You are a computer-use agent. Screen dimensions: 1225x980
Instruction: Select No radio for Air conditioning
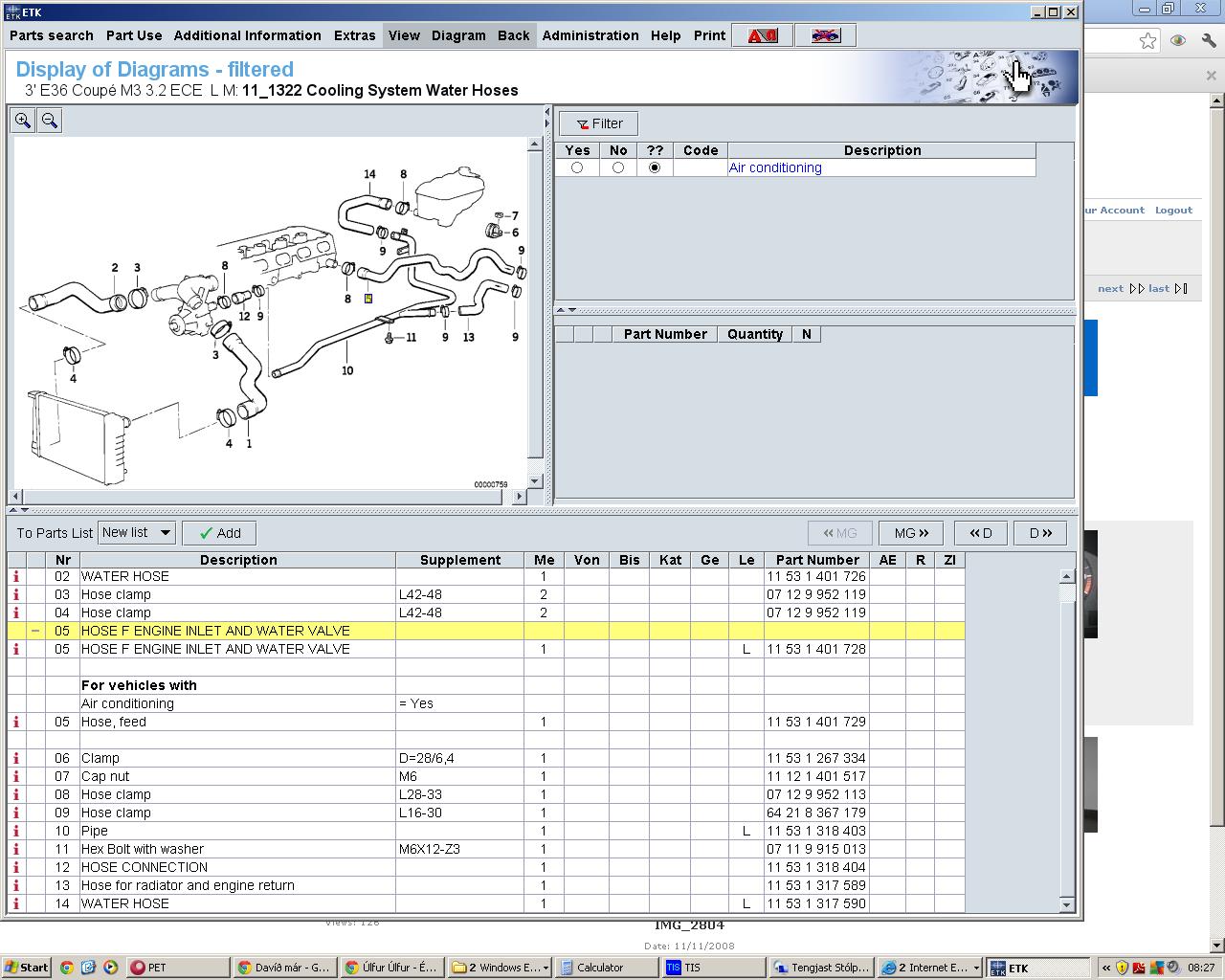(618, 167)
